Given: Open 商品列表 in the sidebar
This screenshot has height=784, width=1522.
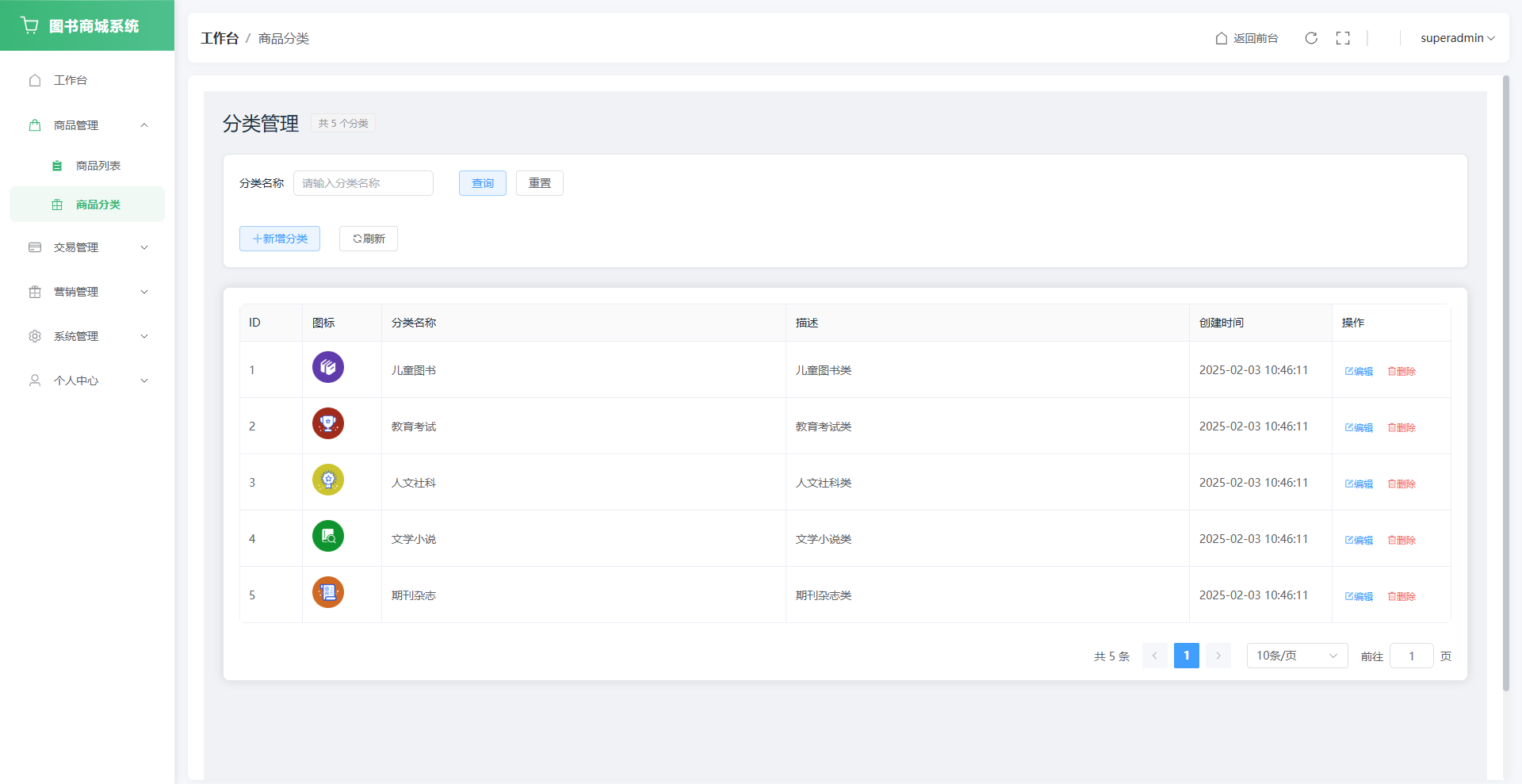Looking at the screenshot, I should point(98,166).
